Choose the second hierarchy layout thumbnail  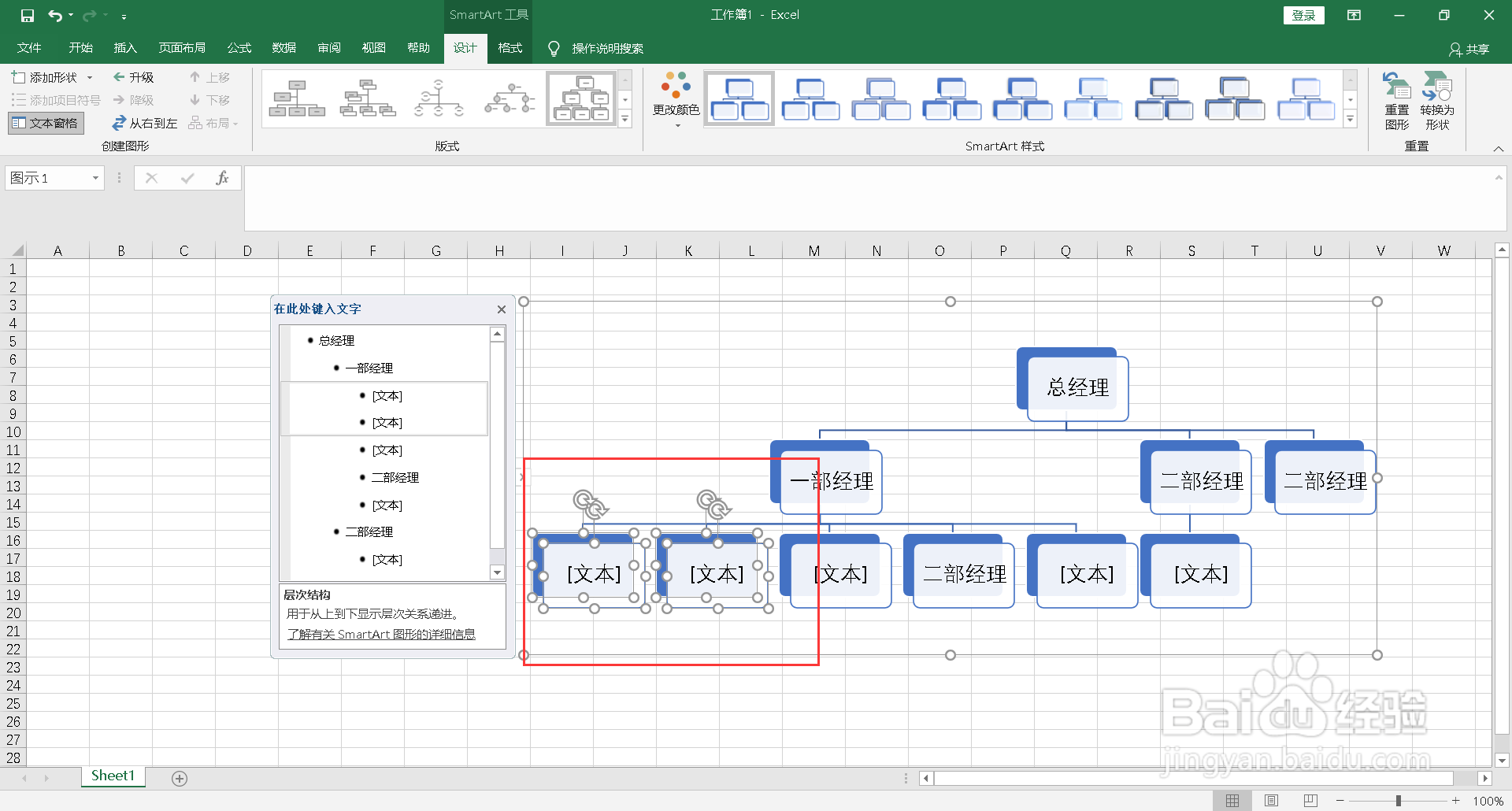(368, 98)
